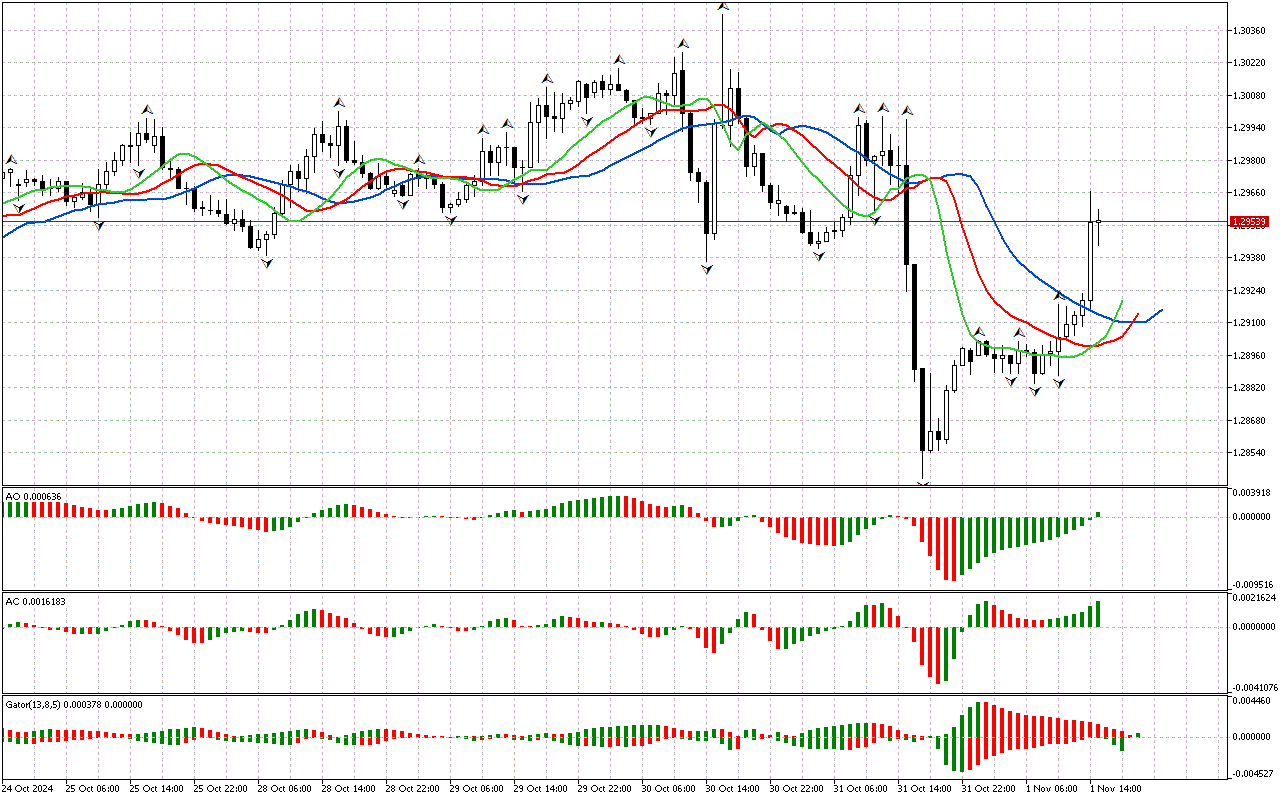Image resolution: width=1280 pixels, height=800 pixels.
Task: Click the 31 Oct 14:00 time label
Action: coord(927,788)
